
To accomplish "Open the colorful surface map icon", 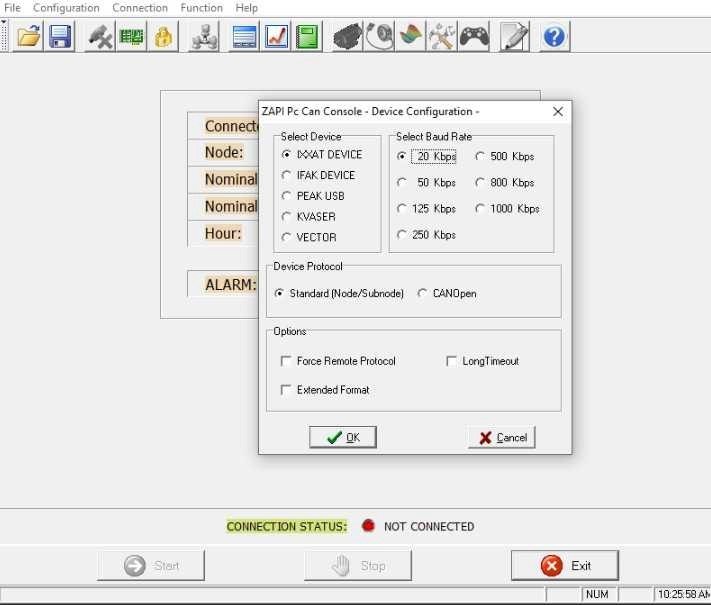I will 411,36.
